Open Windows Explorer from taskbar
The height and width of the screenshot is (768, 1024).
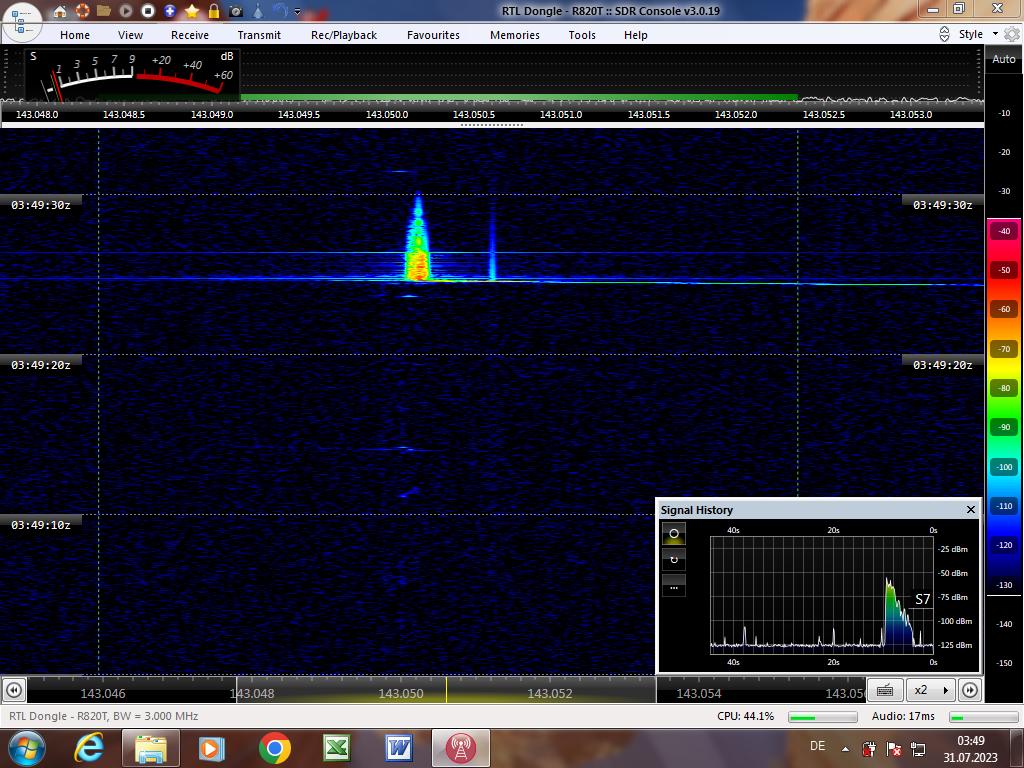coord(150,748)
